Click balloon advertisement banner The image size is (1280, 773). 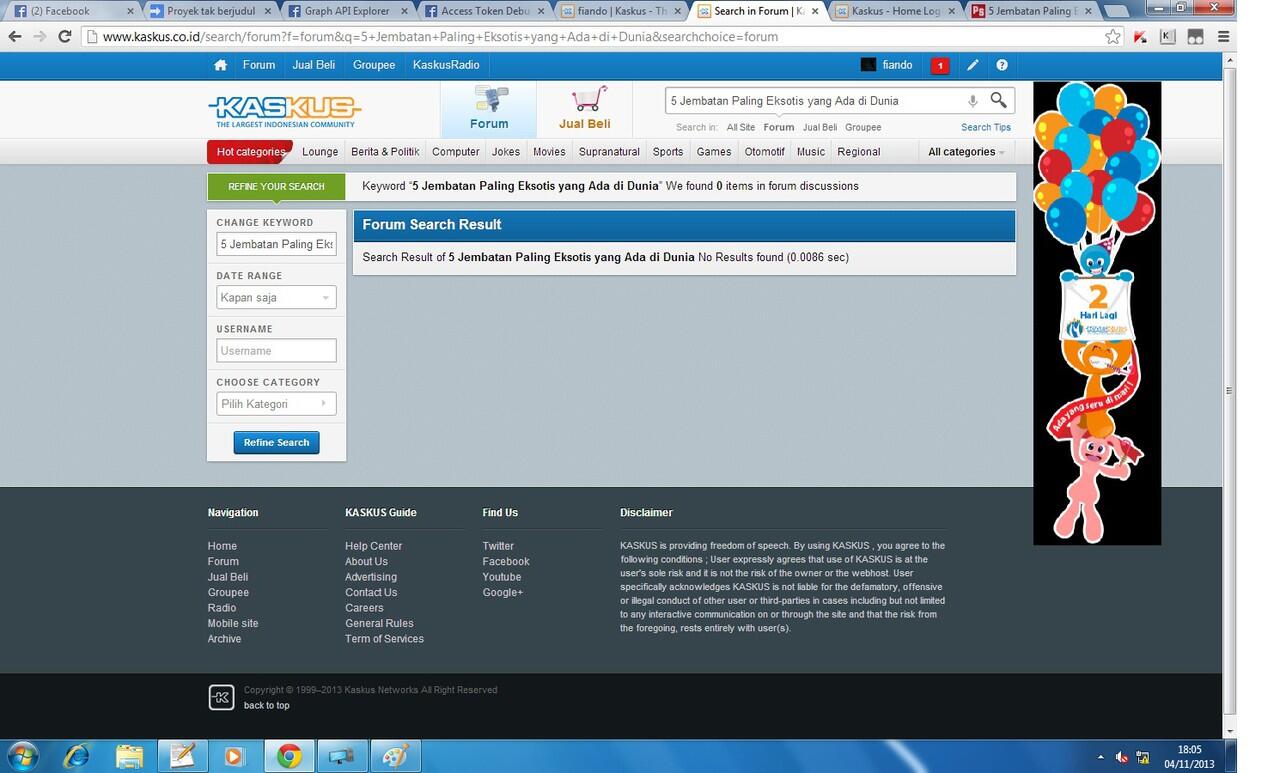coord(1097,313)
